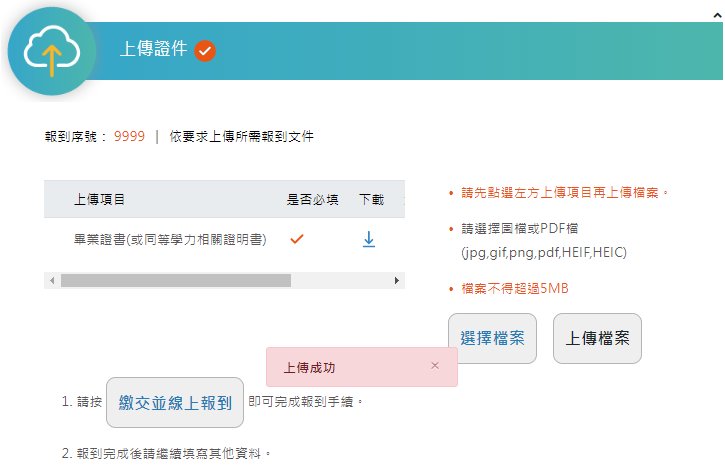Click the 上傳項目 column header
The width and height of the screenshot is (725, 476).
100,200
